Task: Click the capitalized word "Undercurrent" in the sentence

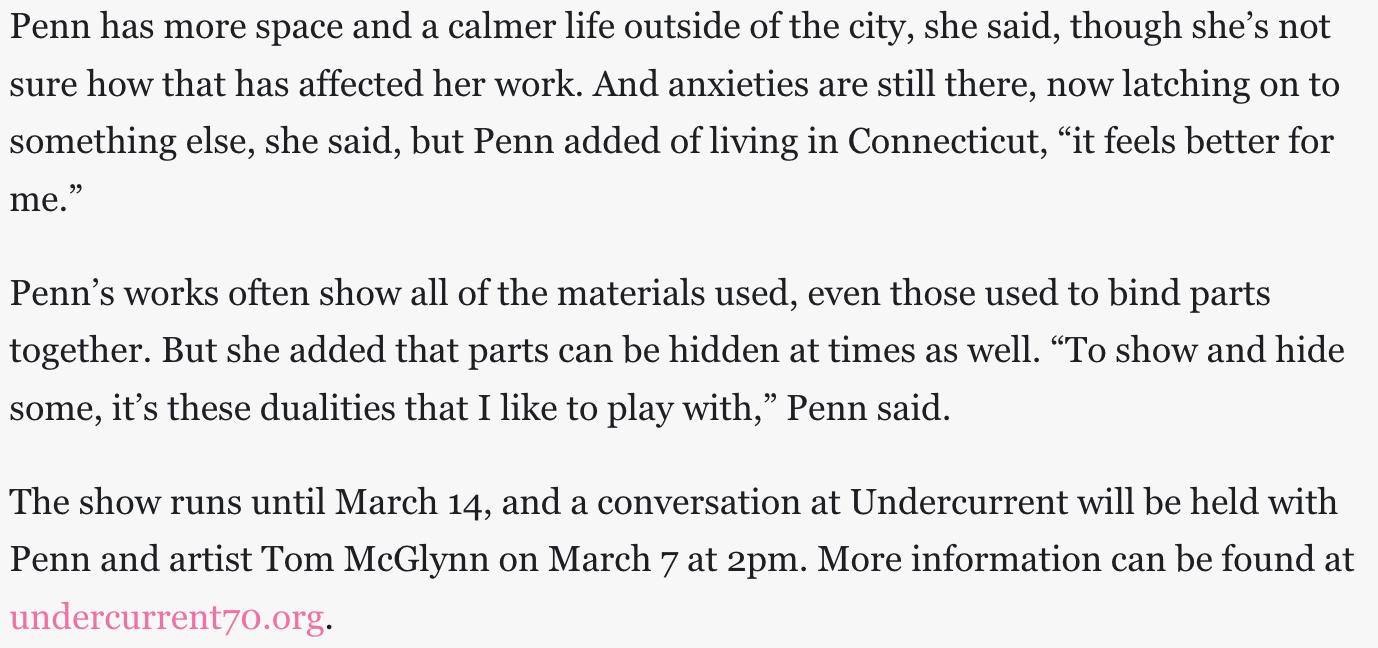Action: (959, 501)
